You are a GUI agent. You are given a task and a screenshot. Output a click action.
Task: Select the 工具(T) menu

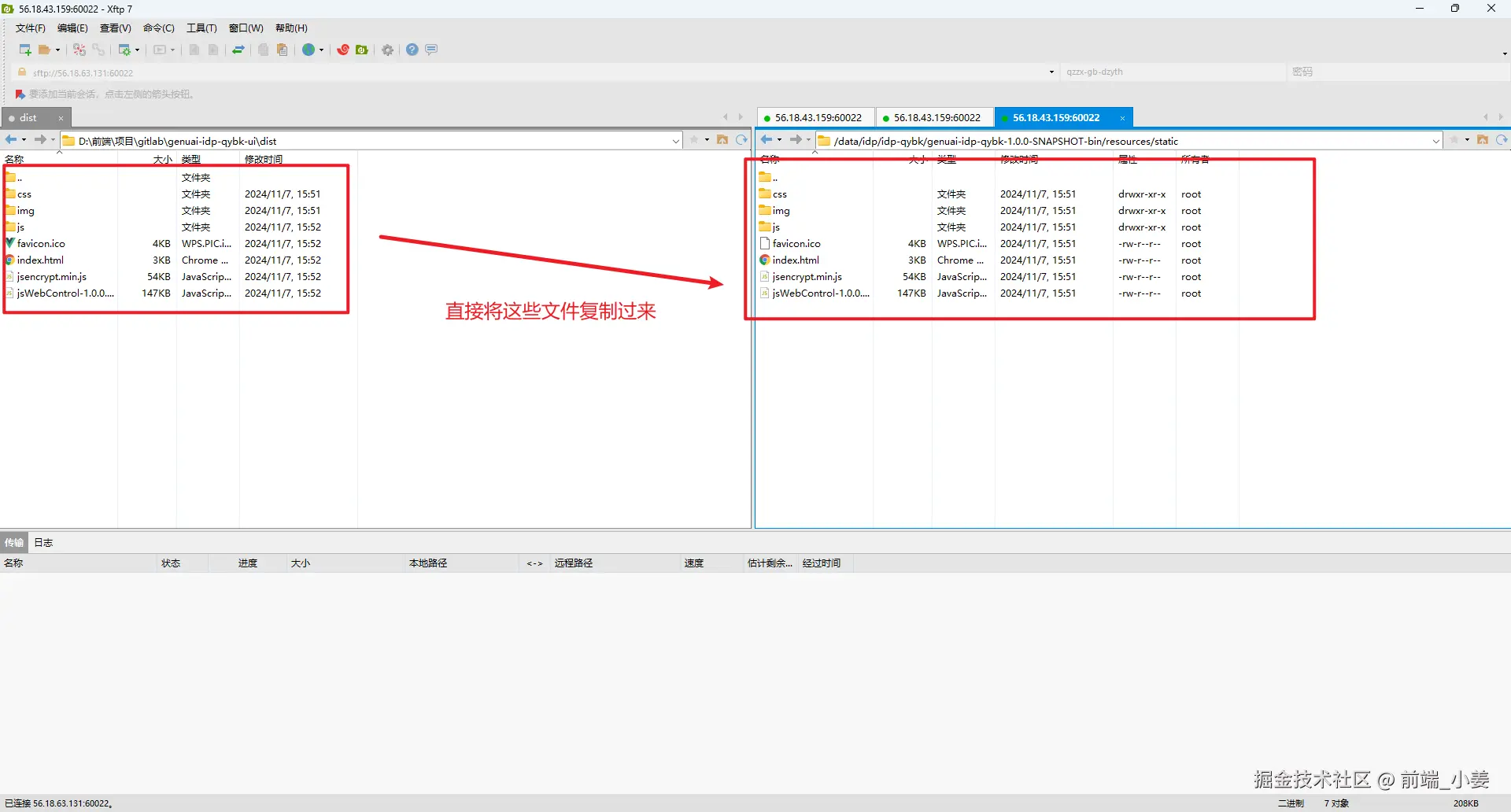[201, 28]
